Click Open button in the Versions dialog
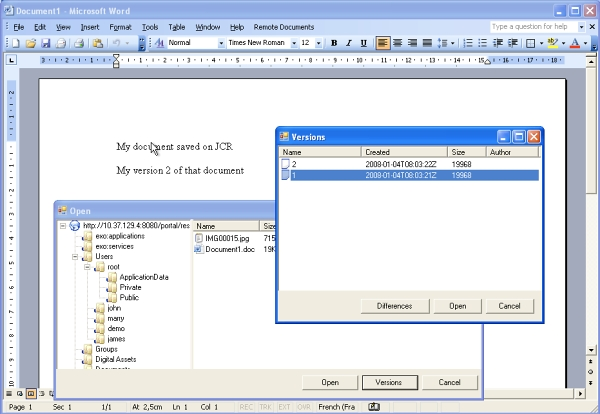Viewport: 600px width, 414px height. coord(458,306)
